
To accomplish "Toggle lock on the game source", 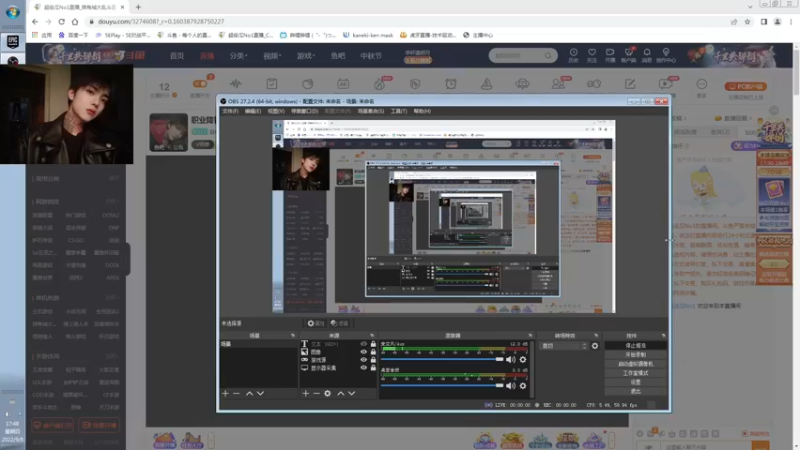I will pyautogui.click(x=373, y=360).
